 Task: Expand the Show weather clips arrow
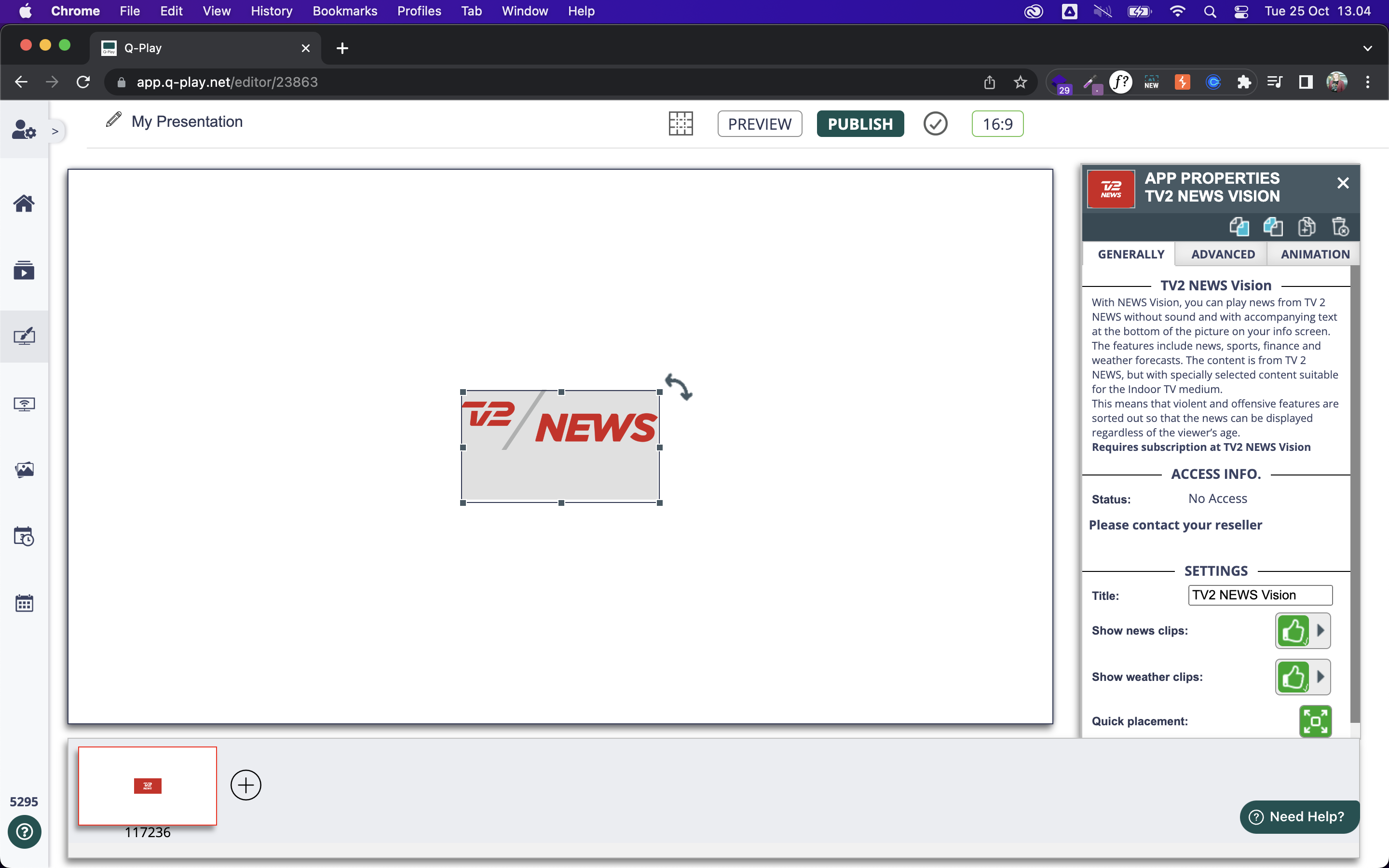pyautogui.click(x=1320, y=677)
